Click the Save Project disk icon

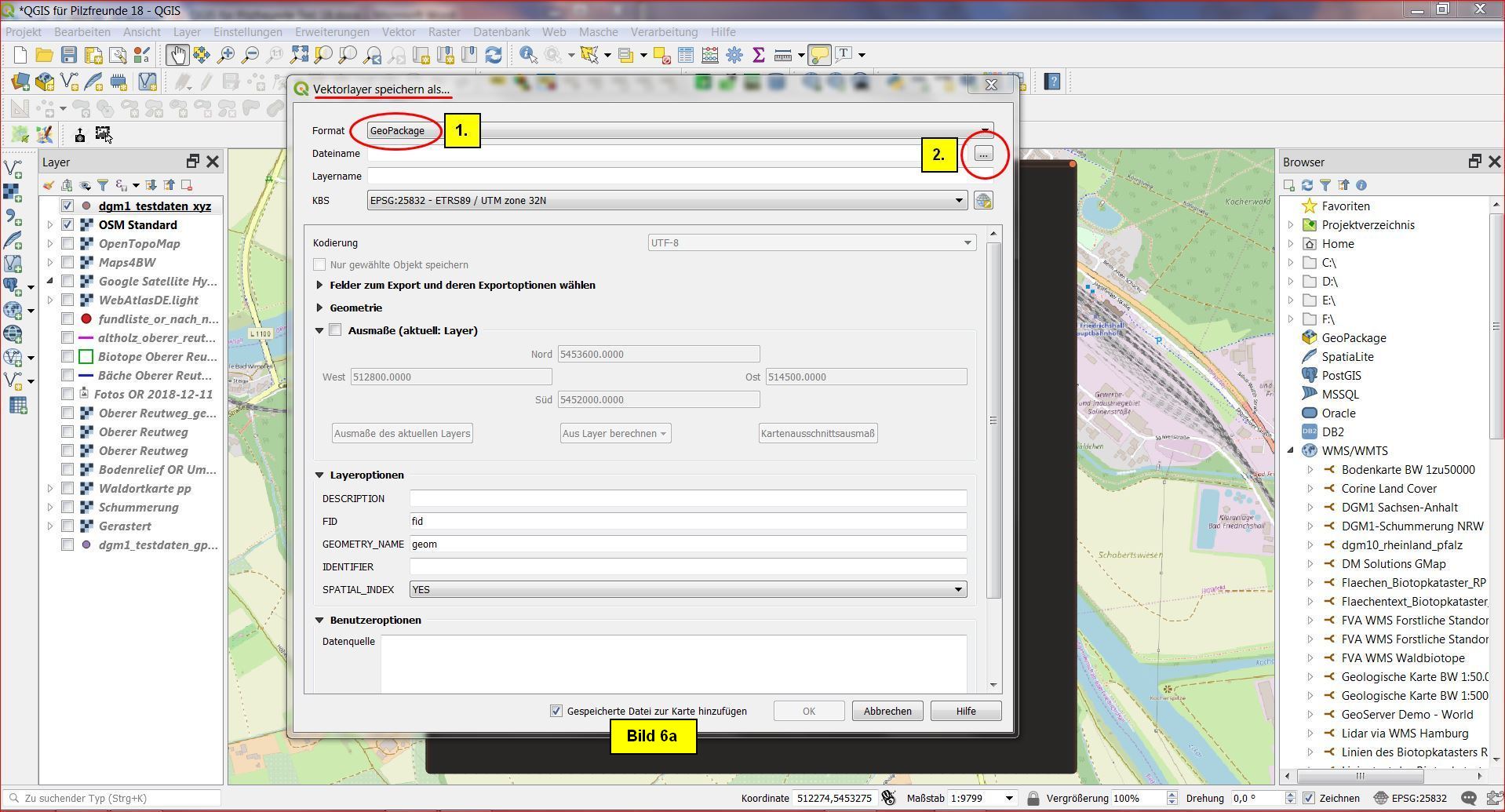(69, 54)
